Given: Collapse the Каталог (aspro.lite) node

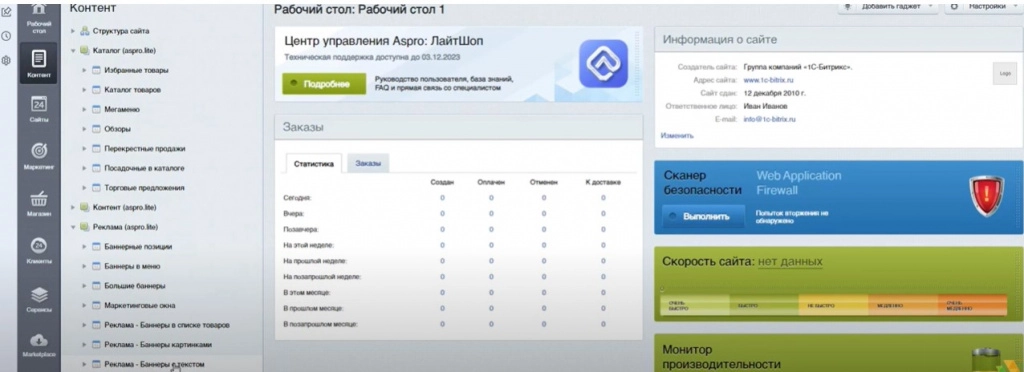Looking at the screenshot, I should click(x=73, y=50).
